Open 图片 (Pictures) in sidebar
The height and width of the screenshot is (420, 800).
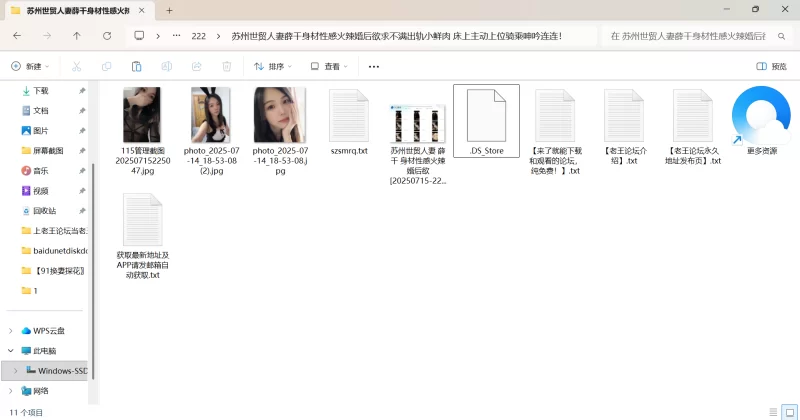click(x=40, y=131)
